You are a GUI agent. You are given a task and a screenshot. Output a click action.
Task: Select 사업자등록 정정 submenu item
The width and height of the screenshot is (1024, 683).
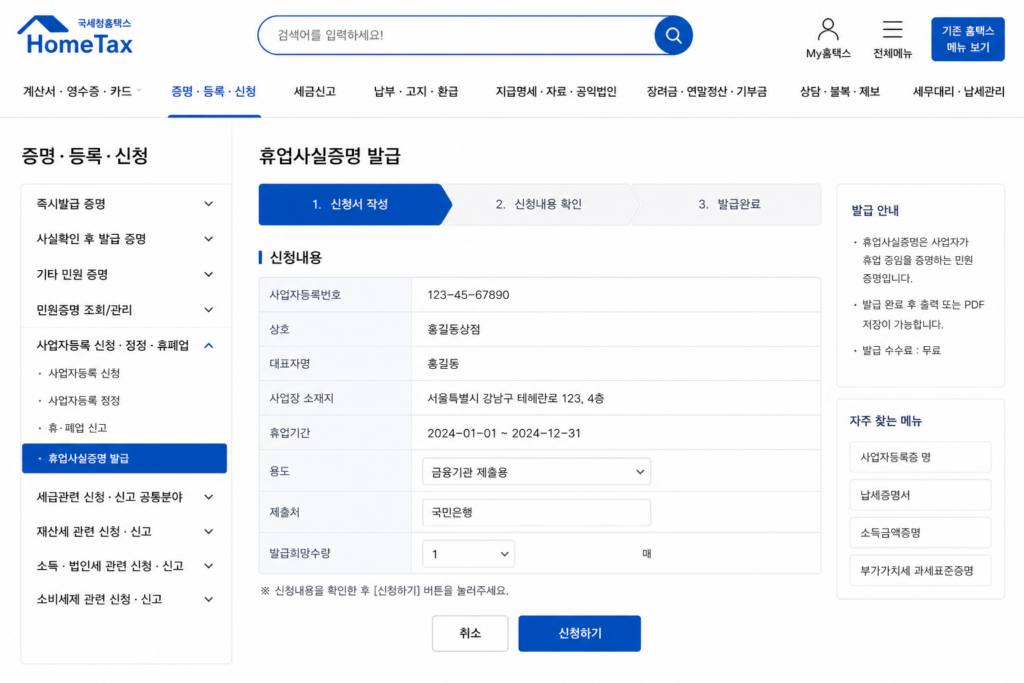84,400
